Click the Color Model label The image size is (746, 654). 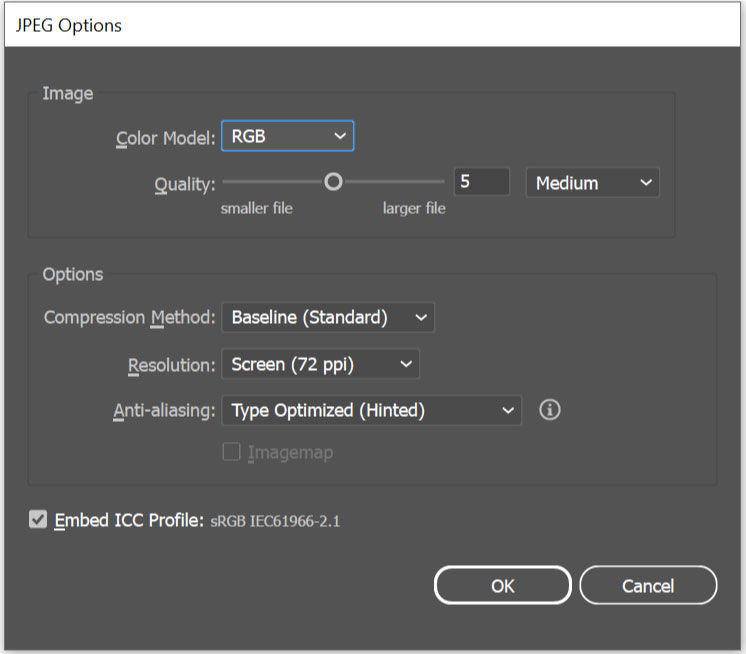165,137
